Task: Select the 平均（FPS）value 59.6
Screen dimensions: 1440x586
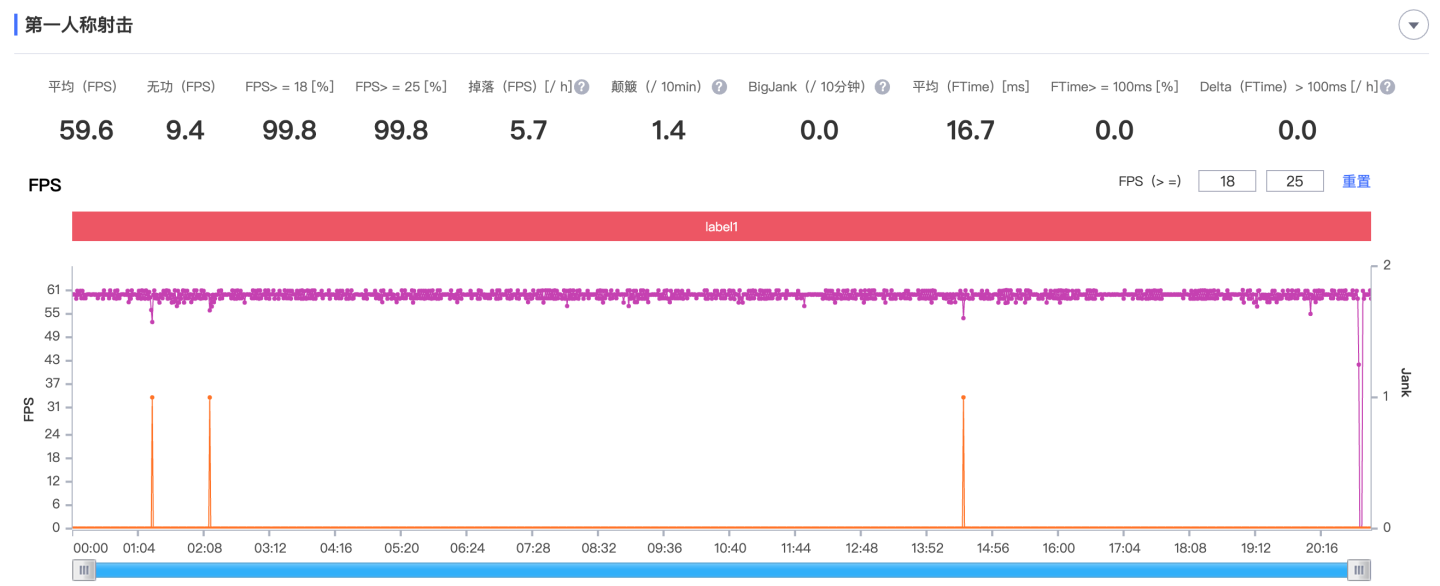Action: tap(86, 130)
